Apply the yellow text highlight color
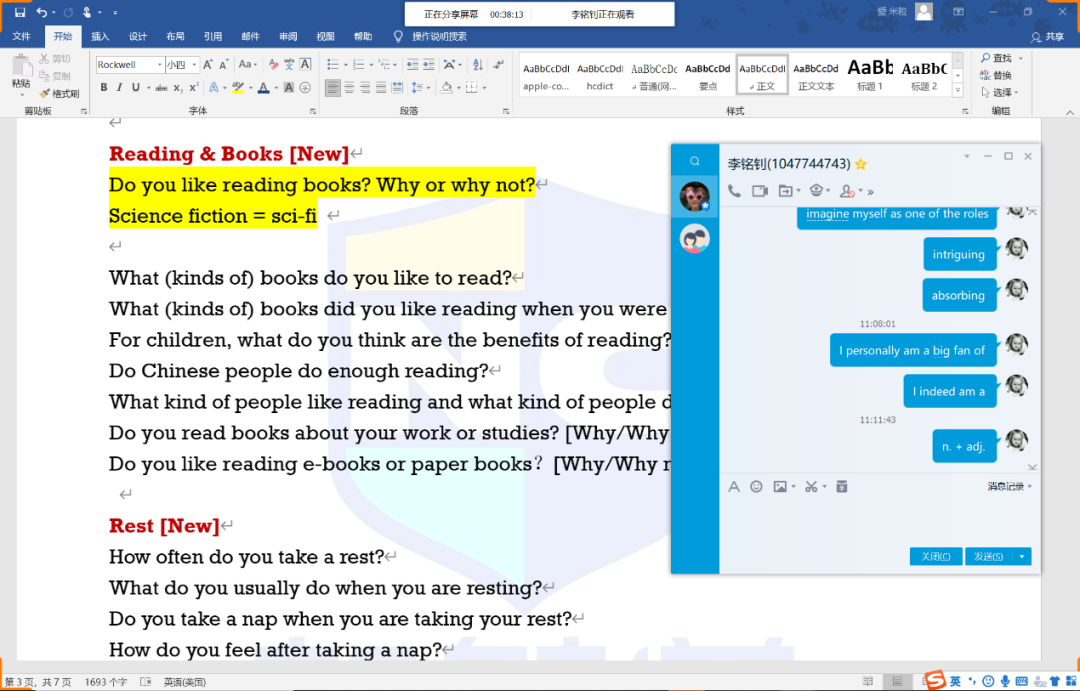 click(x=237, y=88)
